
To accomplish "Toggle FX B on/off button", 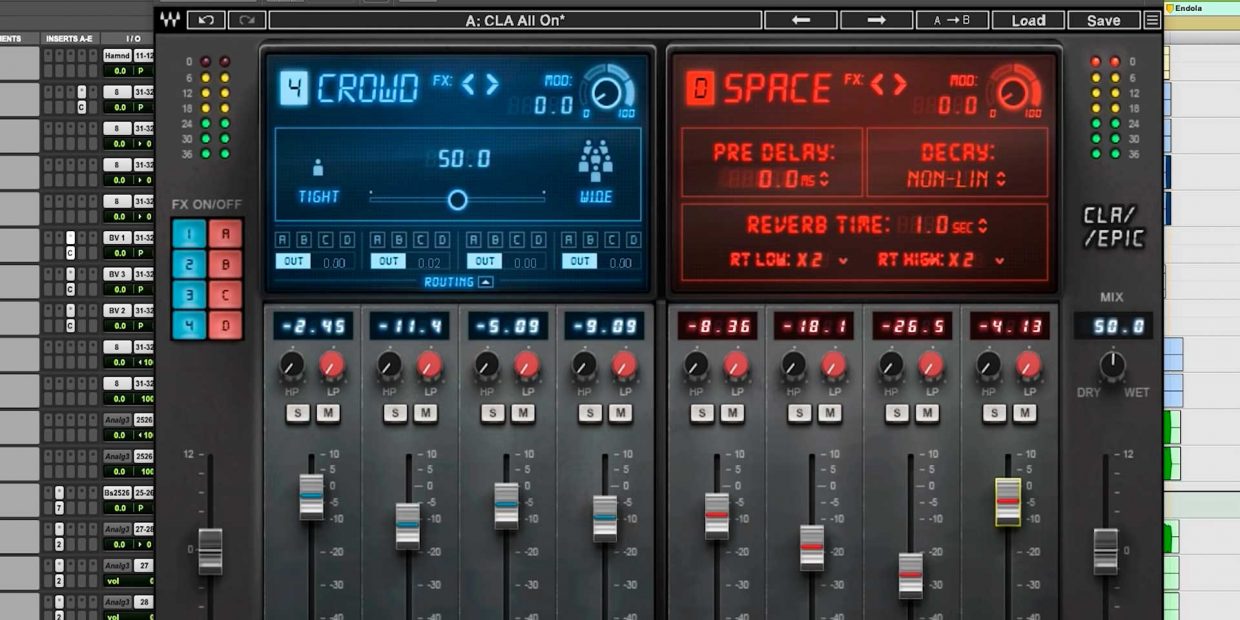I will (x=225, y=265).
